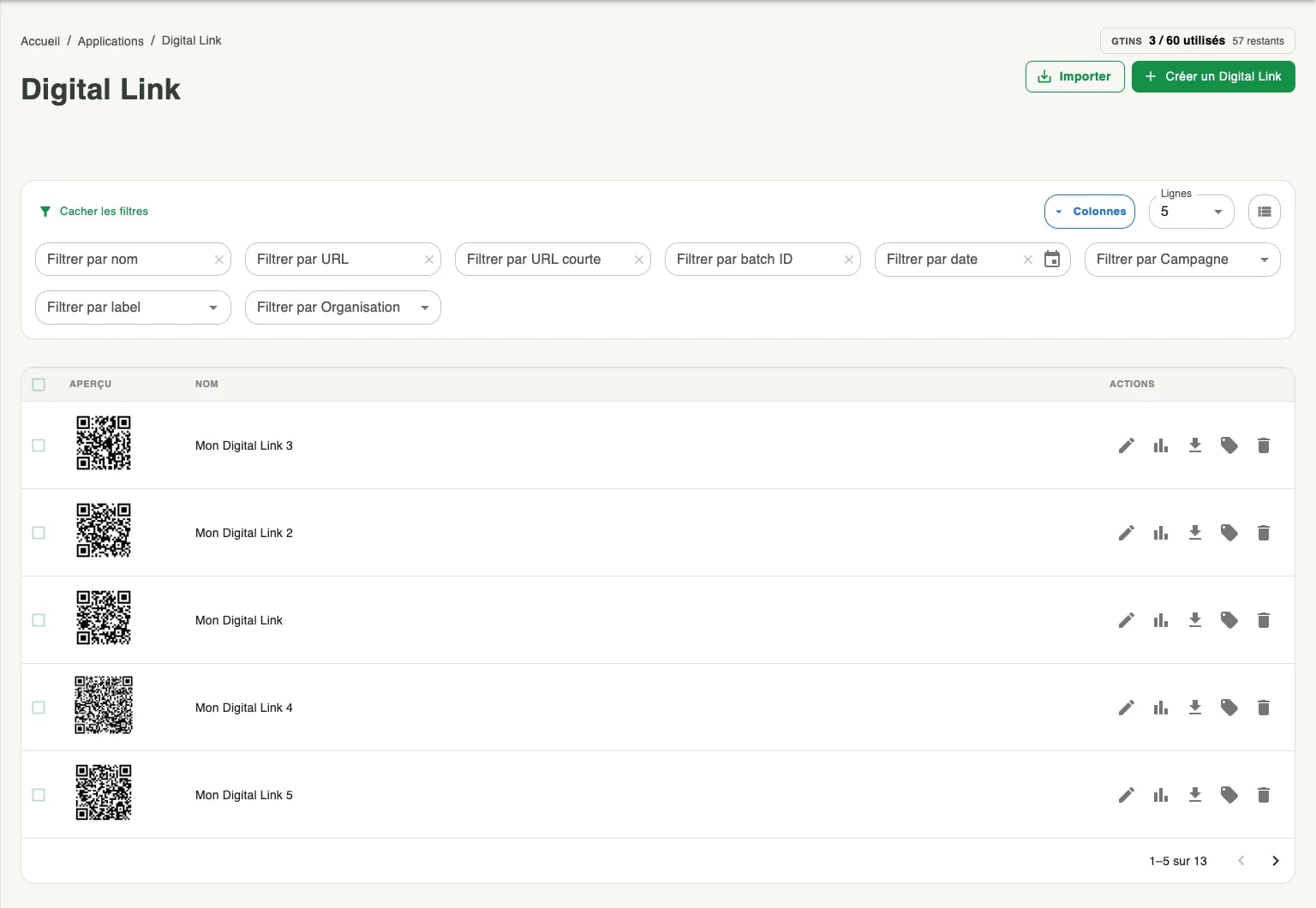1316x908 pixels.
Task: Remove Mon Digital Link 4 with trash icon
Action: [x=1264, y=708]
